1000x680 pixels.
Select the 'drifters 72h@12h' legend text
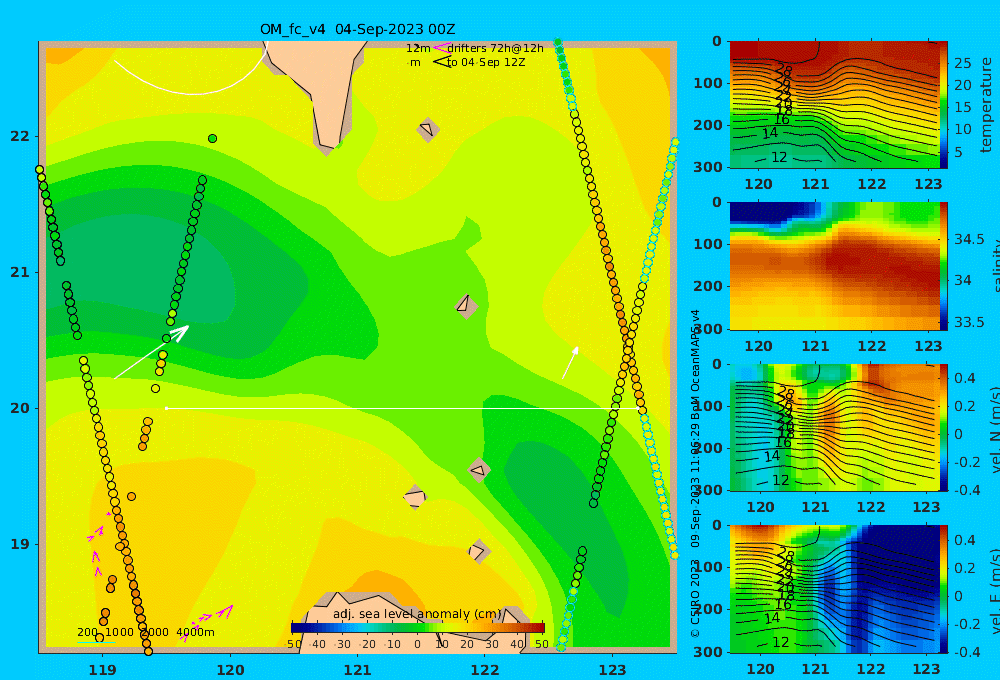pyautogui.click(x=495, y=48)
